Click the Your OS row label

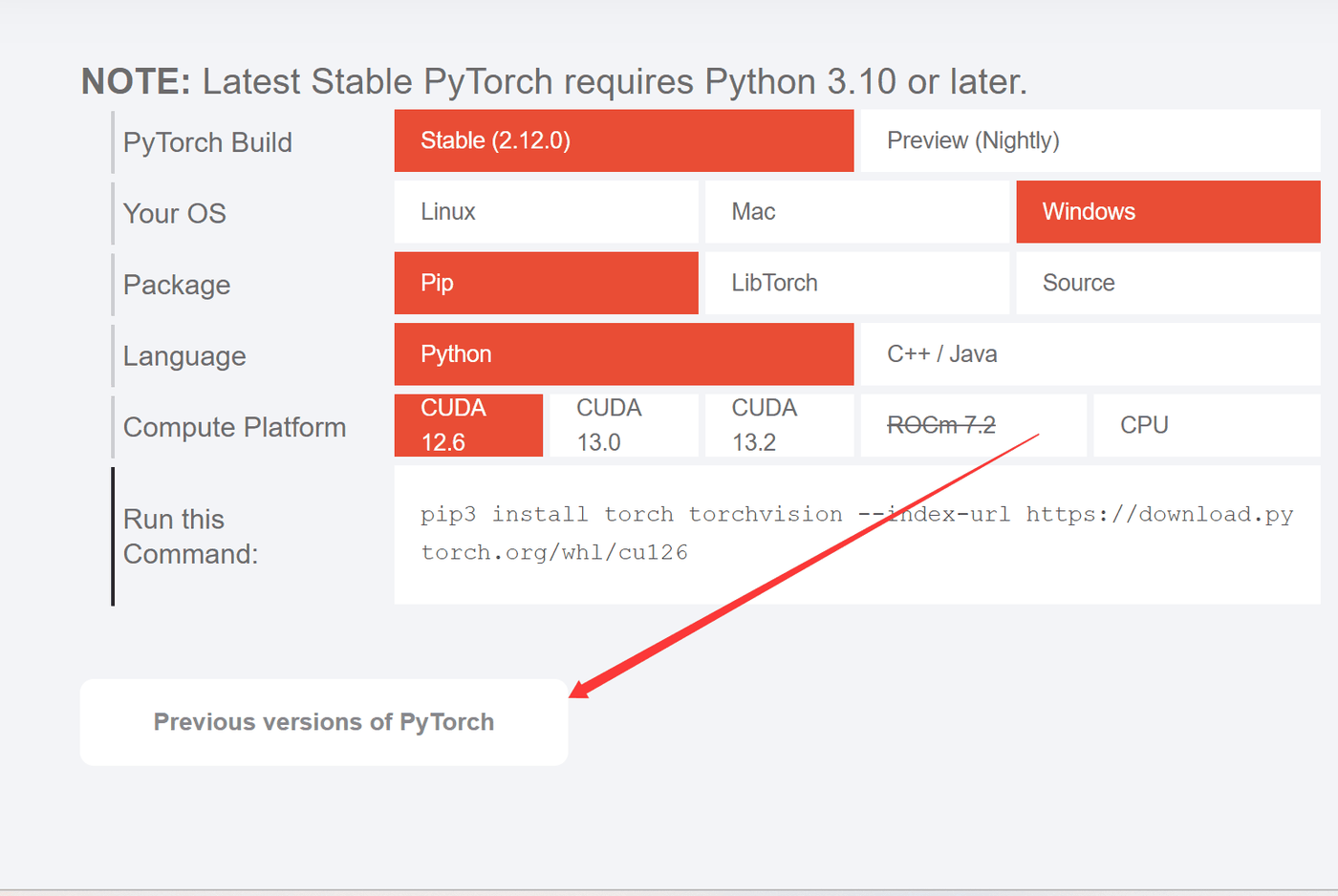(x=175, y=213)
